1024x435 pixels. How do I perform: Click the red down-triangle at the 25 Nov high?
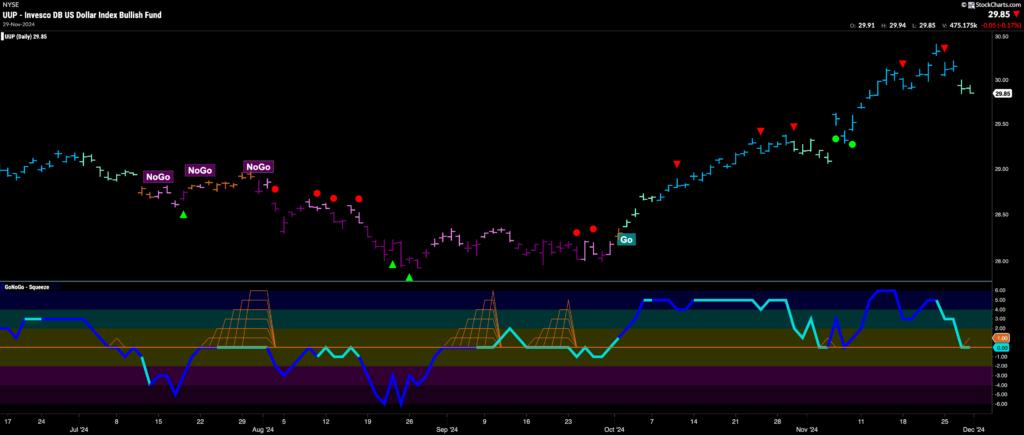(x=944, y=48)
